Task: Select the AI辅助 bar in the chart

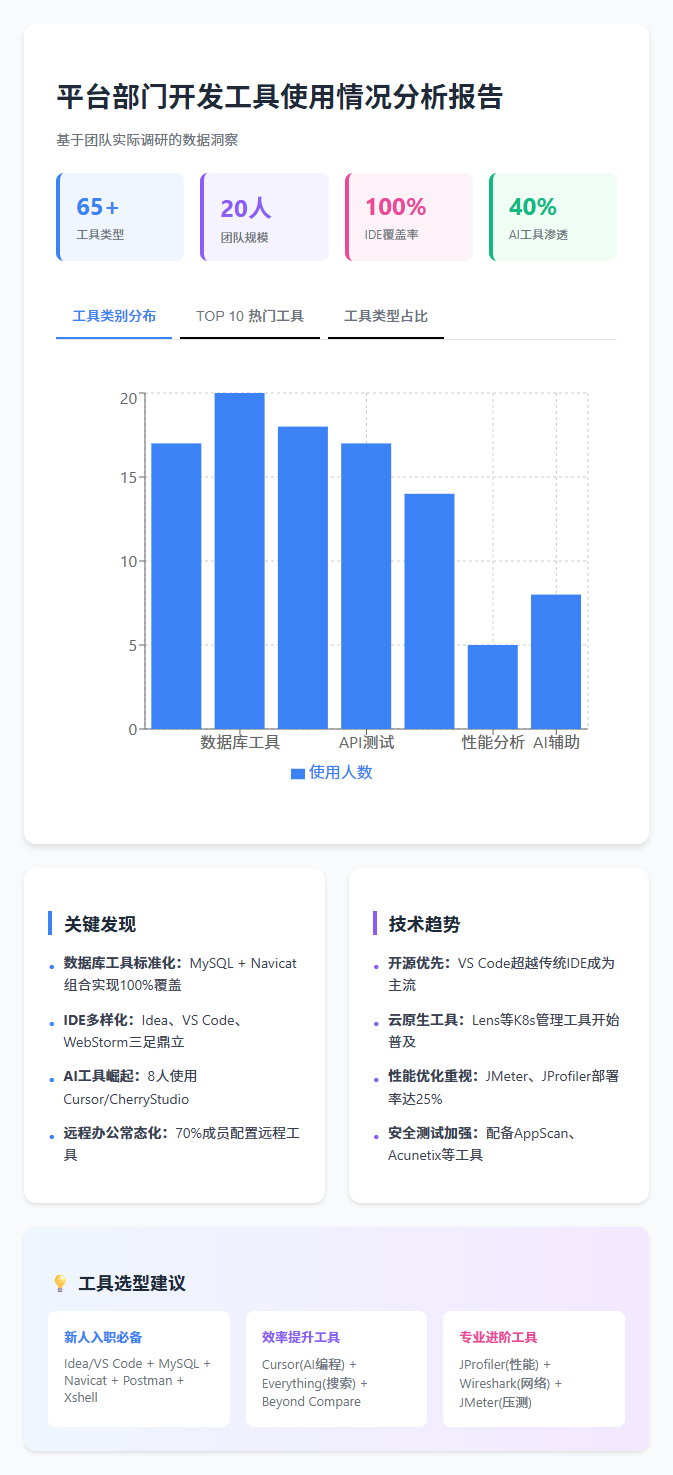Action: pos(556,661)
